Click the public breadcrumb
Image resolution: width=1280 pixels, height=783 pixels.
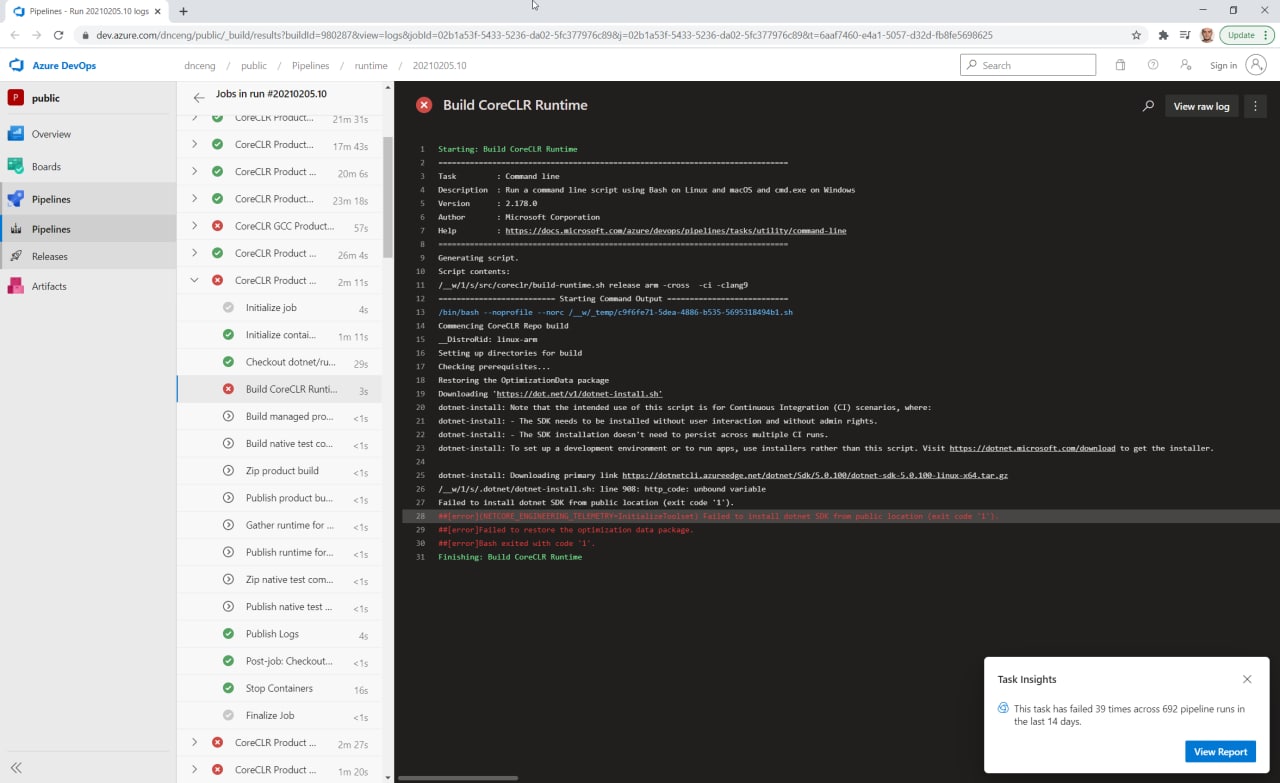coord(254,65)
